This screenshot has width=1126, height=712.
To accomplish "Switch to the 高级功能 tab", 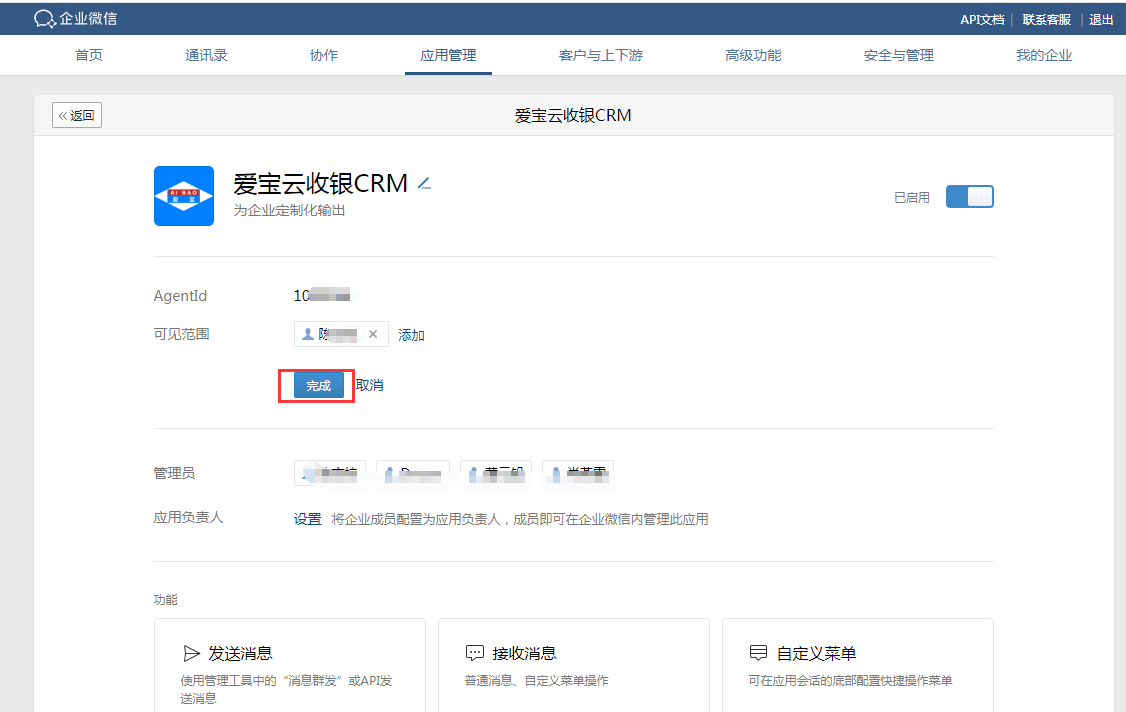I will point(753,55).
